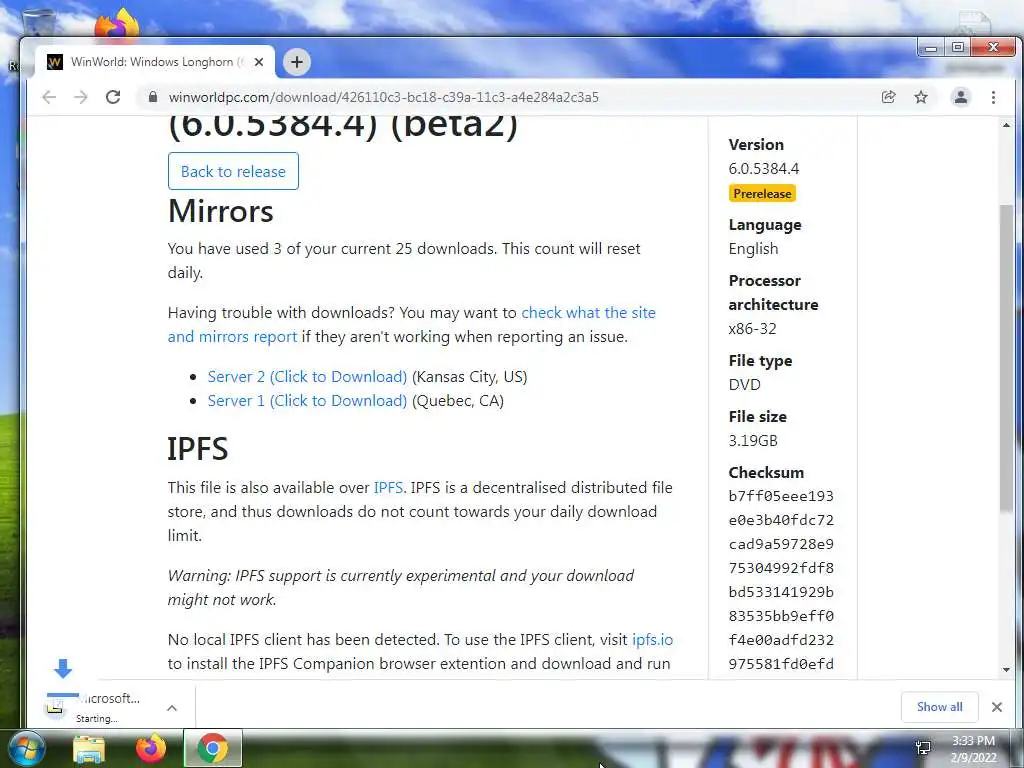The height and width of the screenshot is (768, 1024).
Task: Download from Server 1 Quebec
Action: (x=307, y=401)
